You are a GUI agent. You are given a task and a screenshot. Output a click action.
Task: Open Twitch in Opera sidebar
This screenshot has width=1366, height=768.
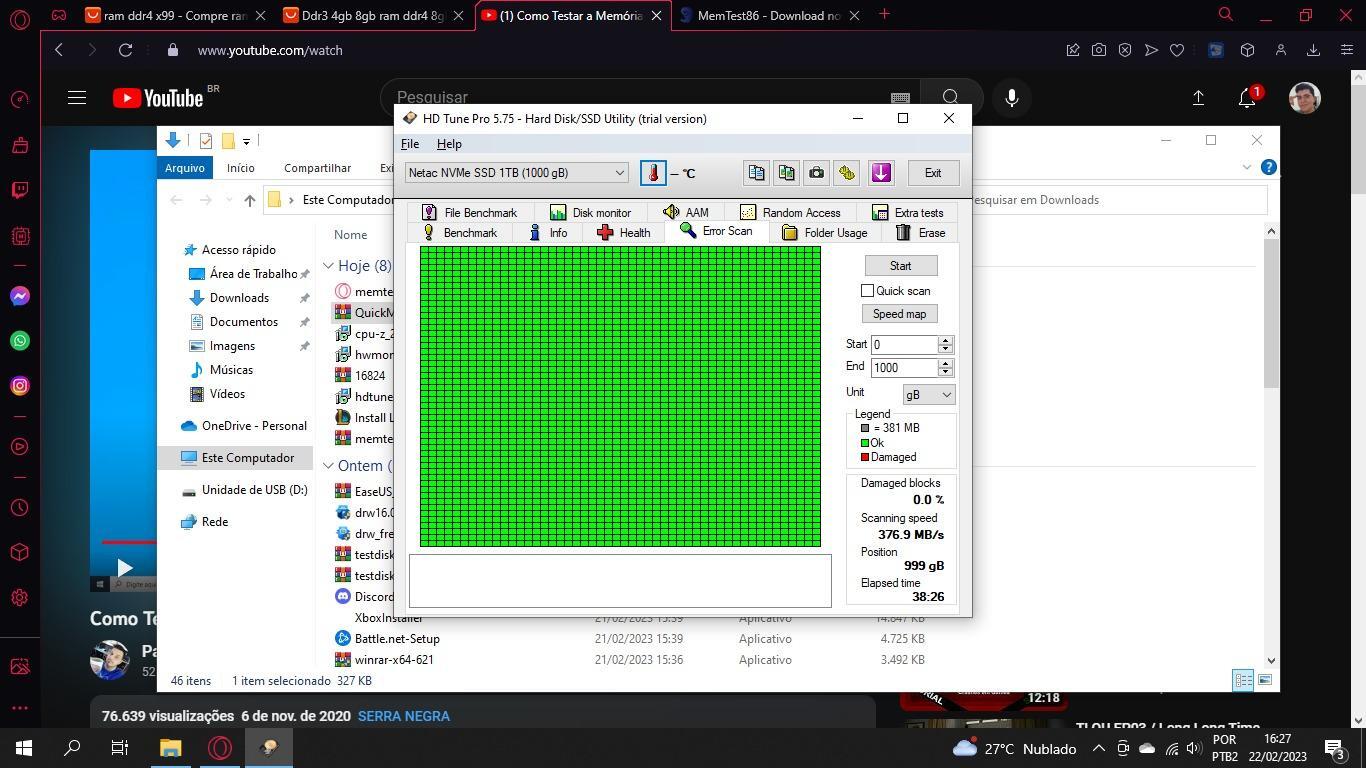coord(20,190)
